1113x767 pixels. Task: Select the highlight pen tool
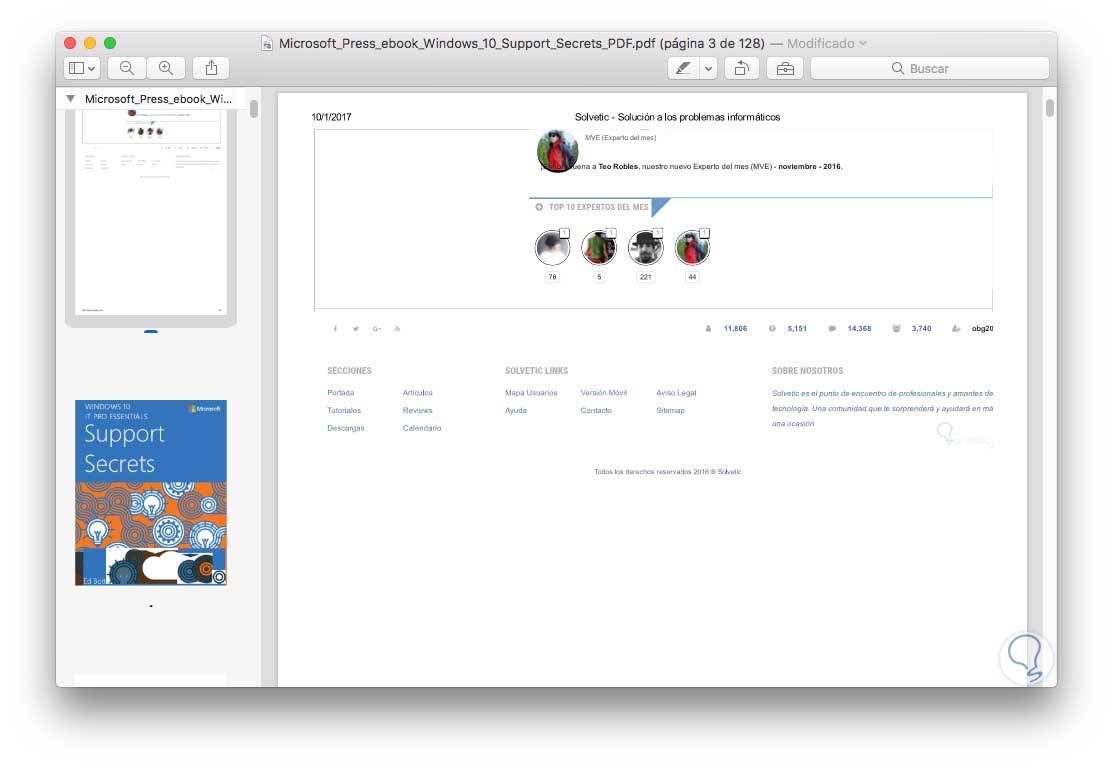[x=684, y=69]
